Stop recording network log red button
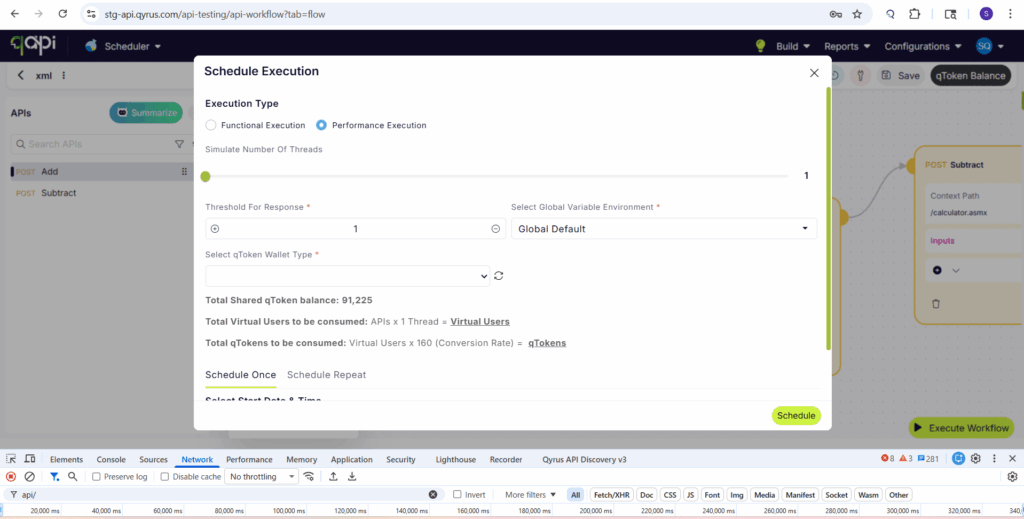Viewport: 1024px width, 519px height. [x=11, y=477]
